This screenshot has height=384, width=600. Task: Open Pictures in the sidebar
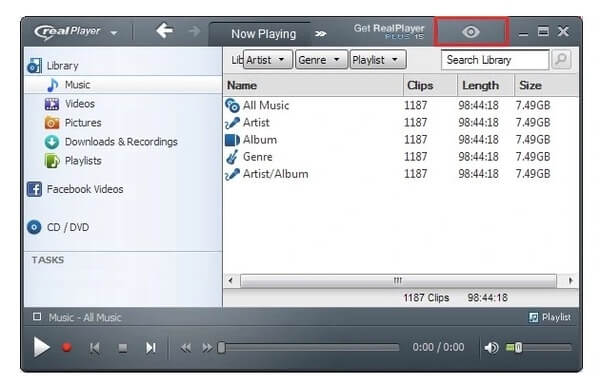(83, 123)
